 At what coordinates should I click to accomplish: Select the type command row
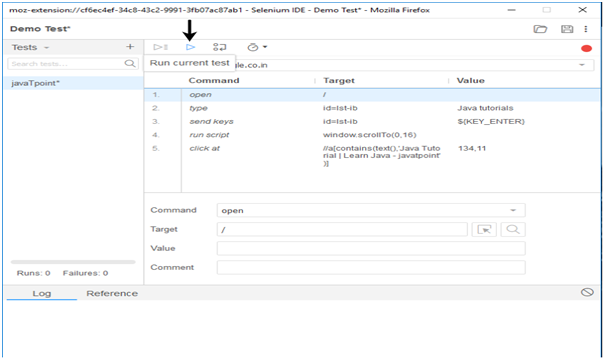point(372,108)
